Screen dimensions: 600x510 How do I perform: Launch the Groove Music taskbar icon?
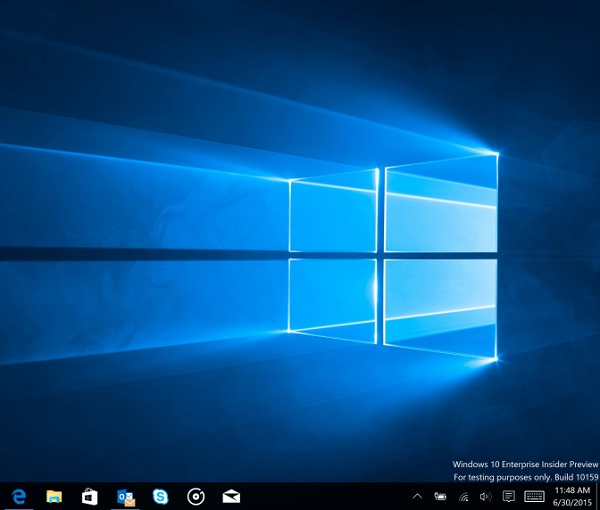point(196,497)
